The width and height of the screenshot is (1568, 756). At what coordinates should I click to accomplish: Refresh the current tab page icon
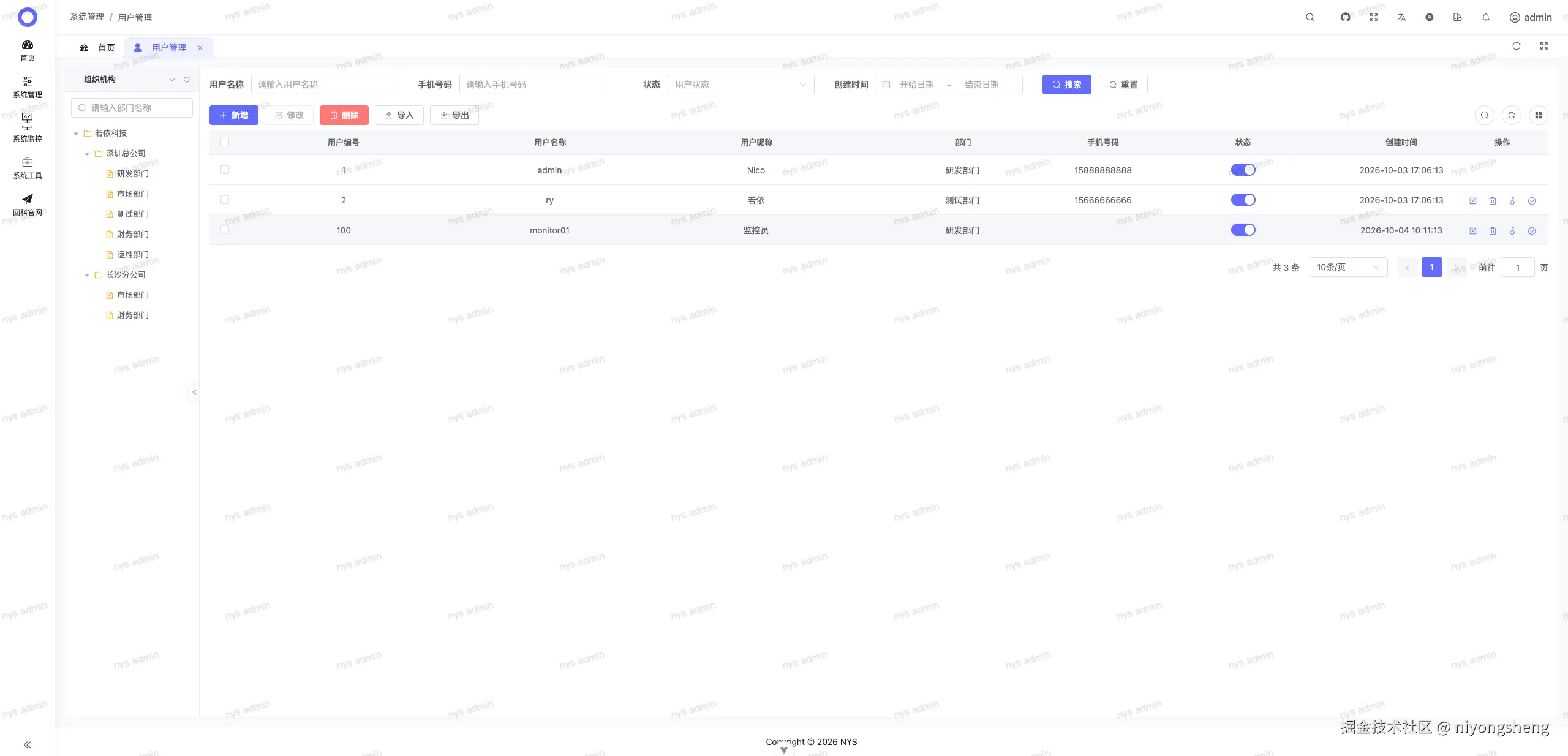click(1516, 46)
